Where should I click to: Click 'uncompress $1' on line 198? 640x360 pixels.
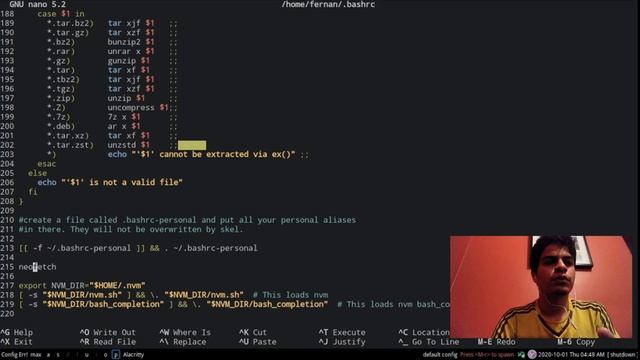click(x=138, y=107)
